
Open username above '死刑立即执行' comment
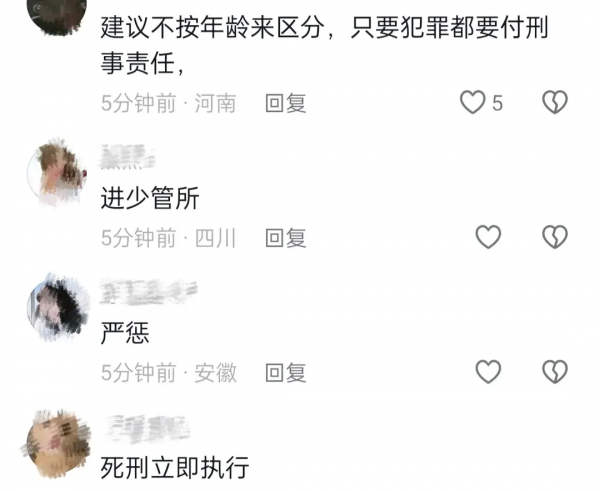click(148, 428)
